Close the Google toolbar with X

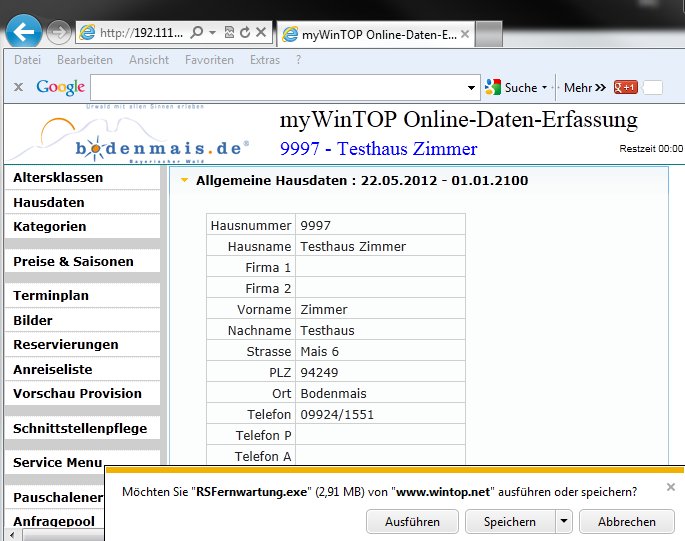coord(18,87)
